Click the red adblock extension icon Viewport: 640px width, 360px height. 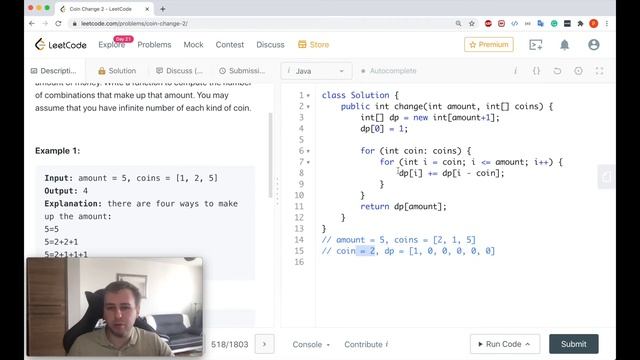click(488, 24)
